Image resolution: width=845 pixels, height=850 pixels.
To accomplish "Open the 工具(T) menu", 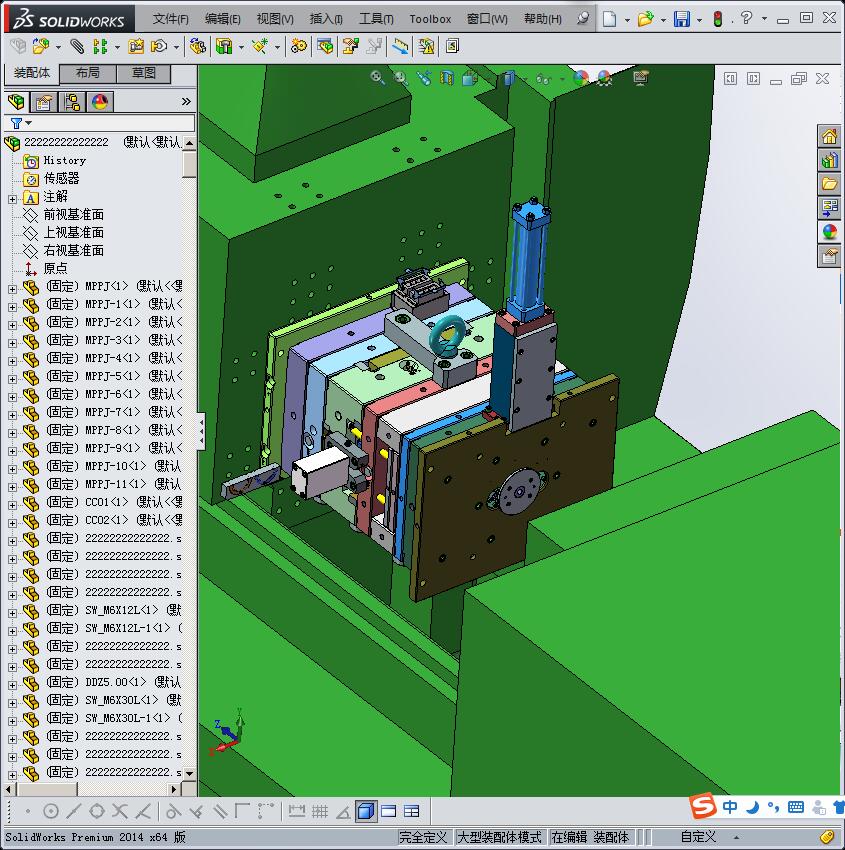I will (376, 19).
